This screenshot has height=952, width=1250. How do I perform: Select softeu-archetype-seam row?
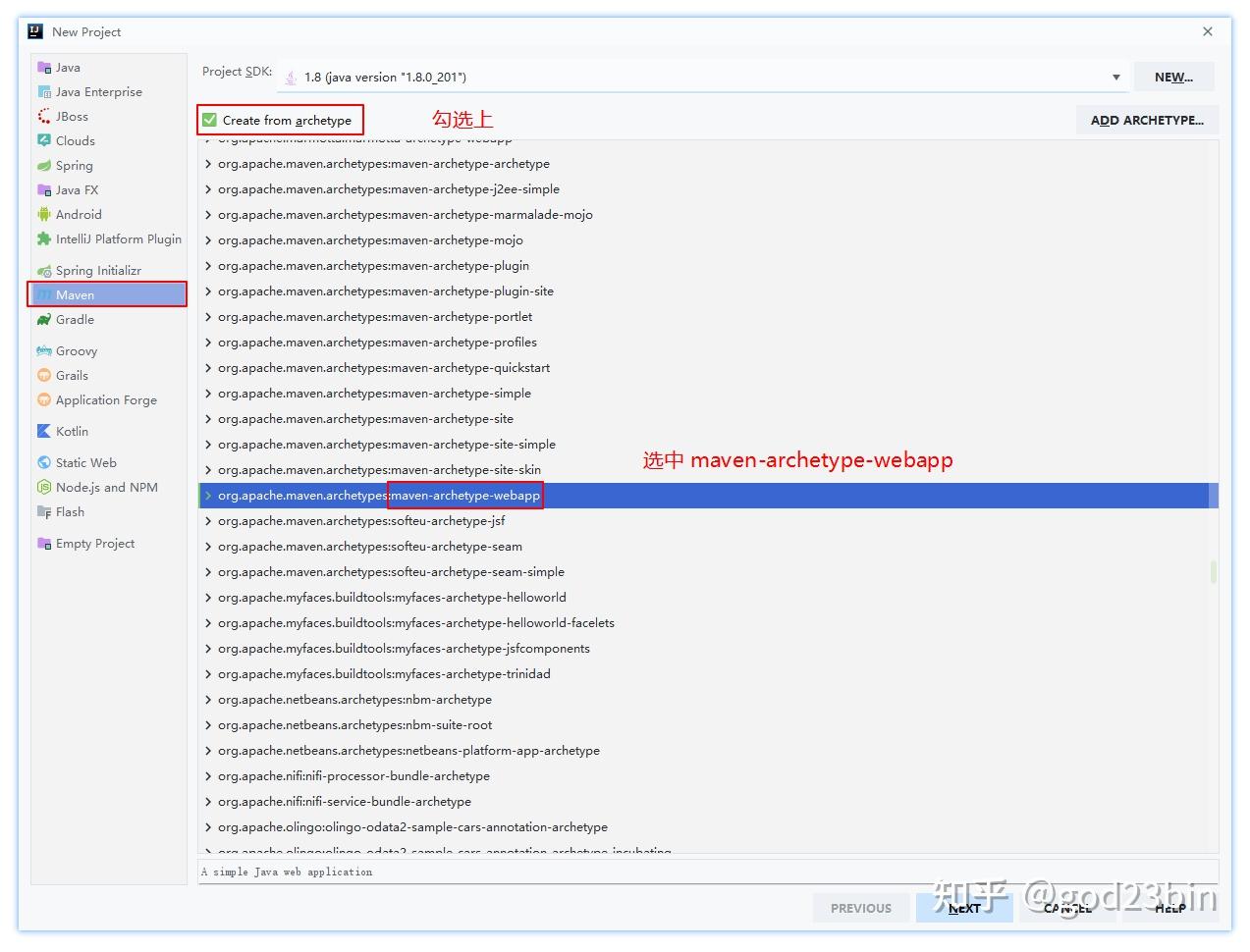[707, 547]
